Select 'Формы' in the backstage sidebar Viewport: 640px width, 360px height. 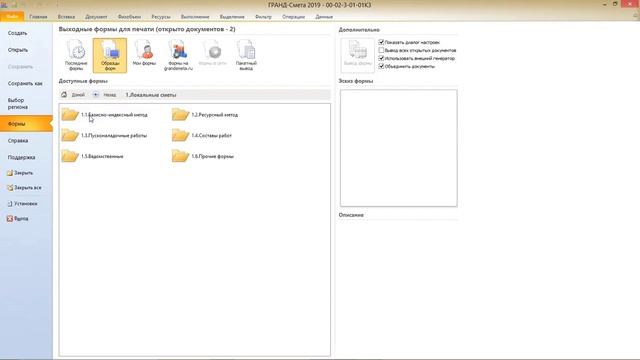(x=26, y=124)
